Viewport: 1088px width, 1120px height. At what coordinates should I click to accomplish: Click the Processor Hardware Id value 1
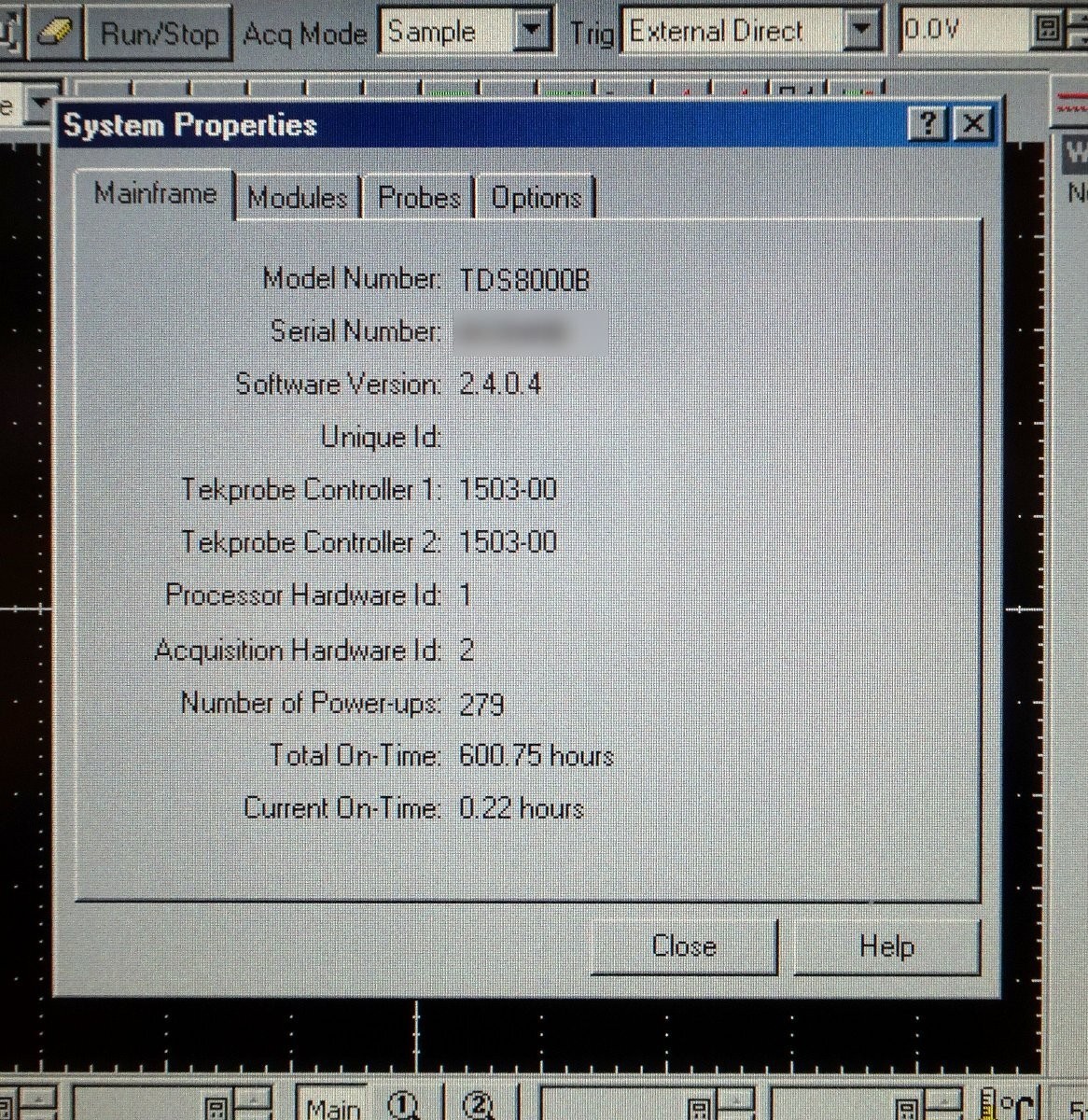point(466,595)
